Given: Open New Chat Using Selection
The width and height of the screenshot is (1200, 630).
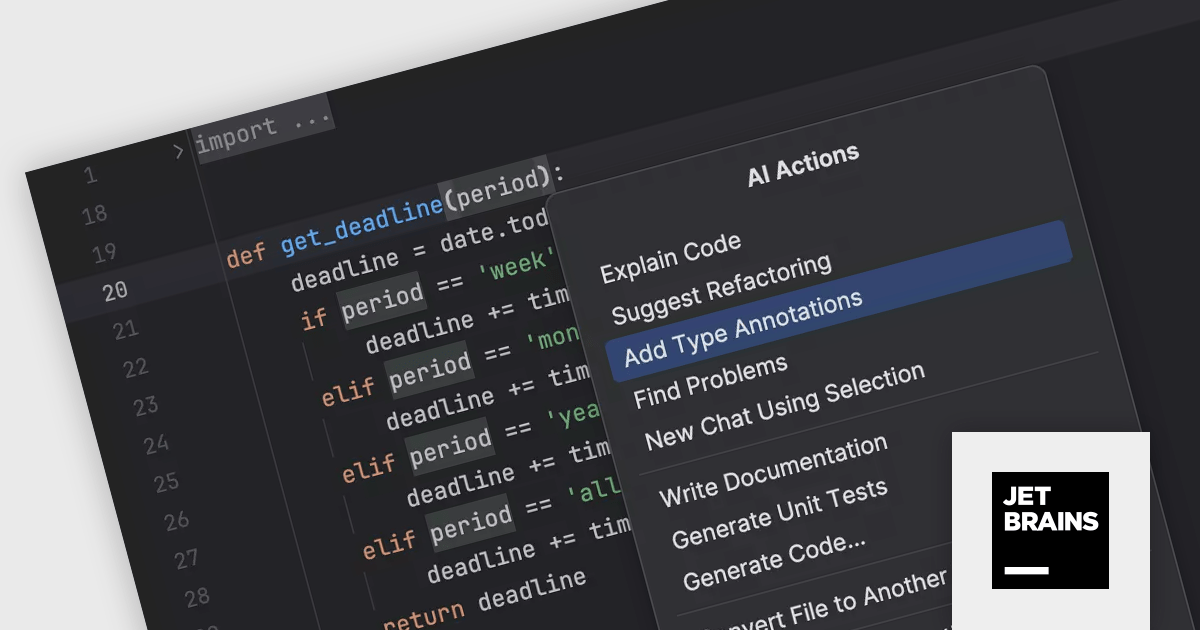Looking at the screenshot, I should tap(785, 407).
